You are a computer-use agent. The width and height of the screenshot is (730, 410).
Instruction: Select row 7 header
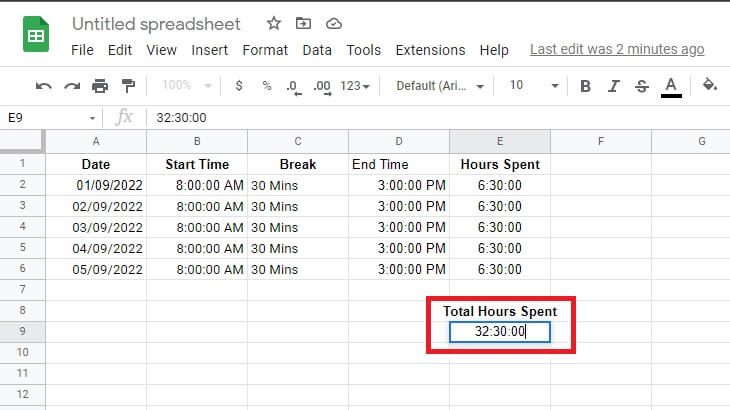tap(22, 289)
